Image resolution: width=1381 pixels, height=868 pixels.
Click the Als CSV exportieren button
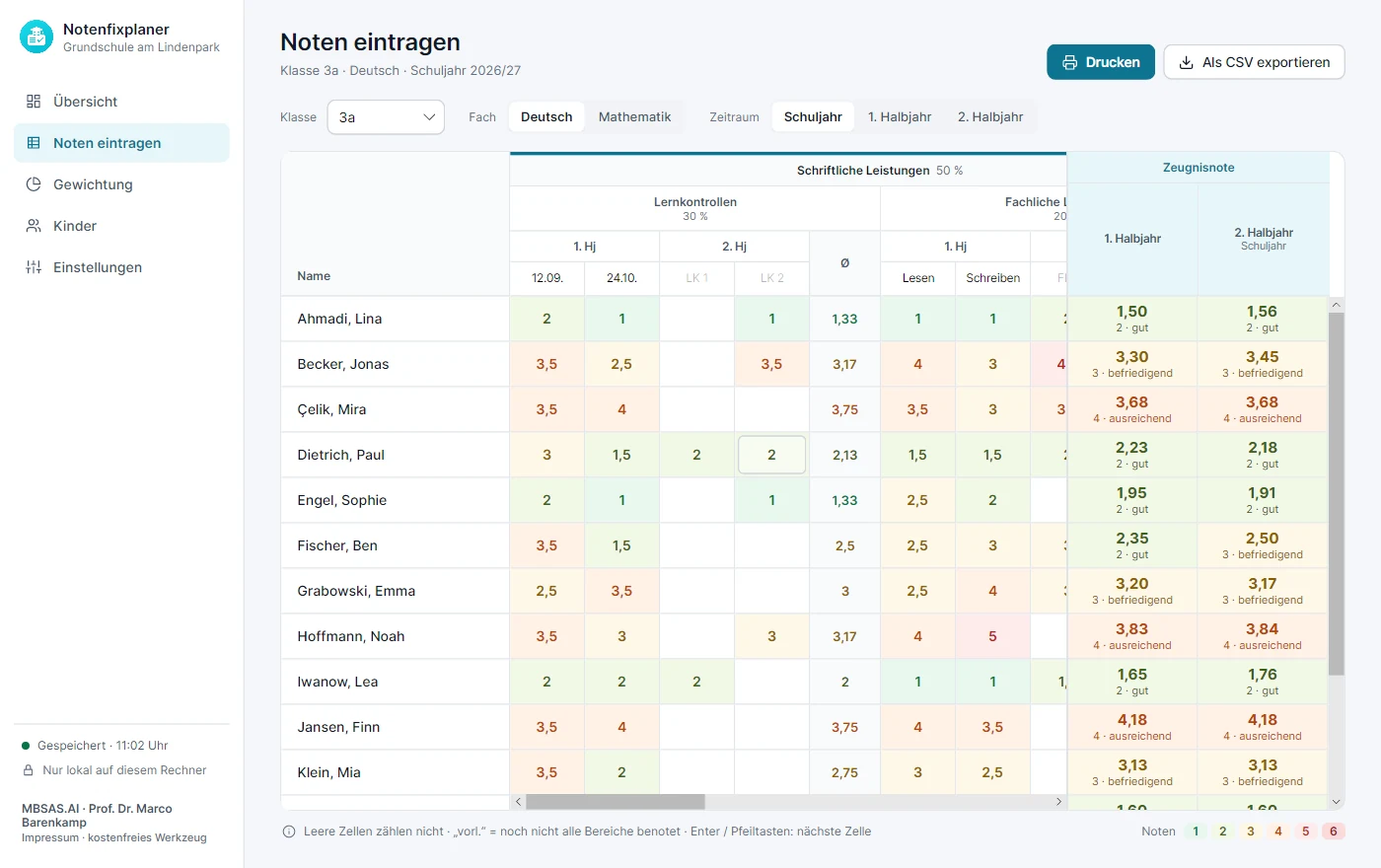click(1254, 62)
